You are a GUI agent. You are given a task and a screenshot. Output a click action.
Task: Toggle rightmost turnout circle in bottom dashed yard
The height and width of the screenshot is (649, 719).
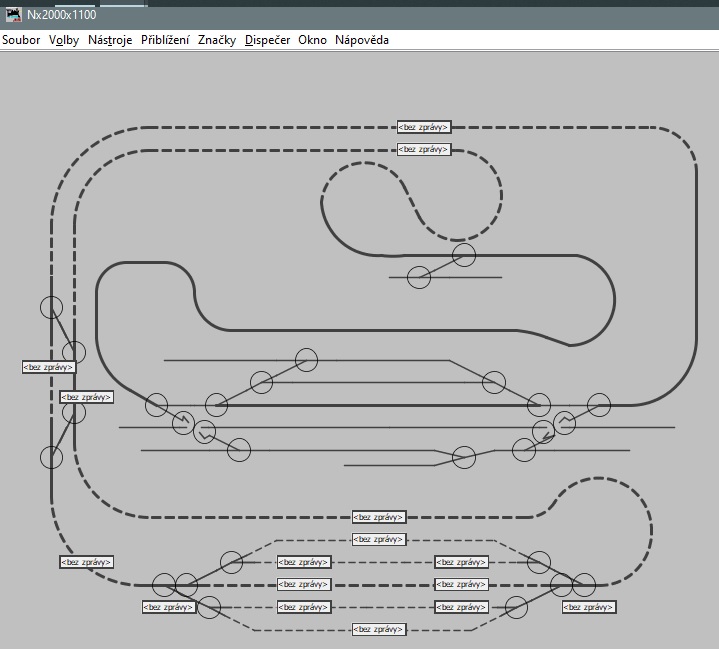click(x=584, y=584)
